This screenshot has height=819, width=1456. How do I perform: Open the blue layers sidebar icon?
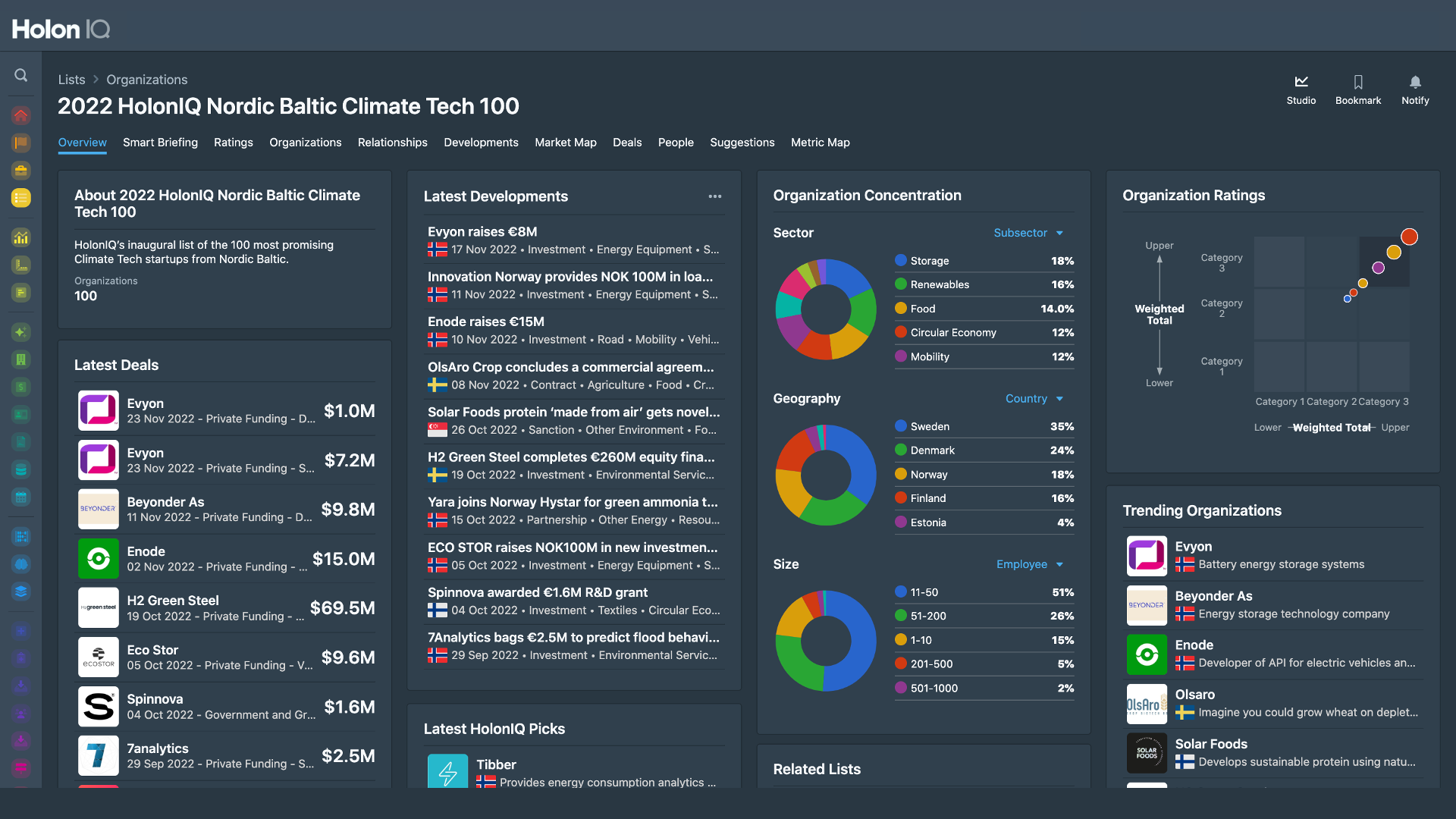click(21, 591)
